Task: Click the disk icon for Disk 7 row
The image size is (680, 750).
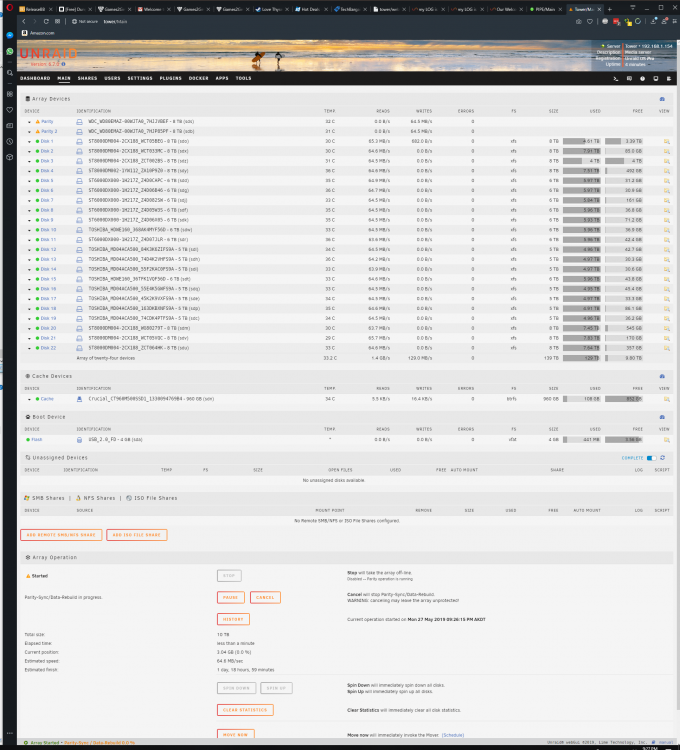Action: coord(79,201)
